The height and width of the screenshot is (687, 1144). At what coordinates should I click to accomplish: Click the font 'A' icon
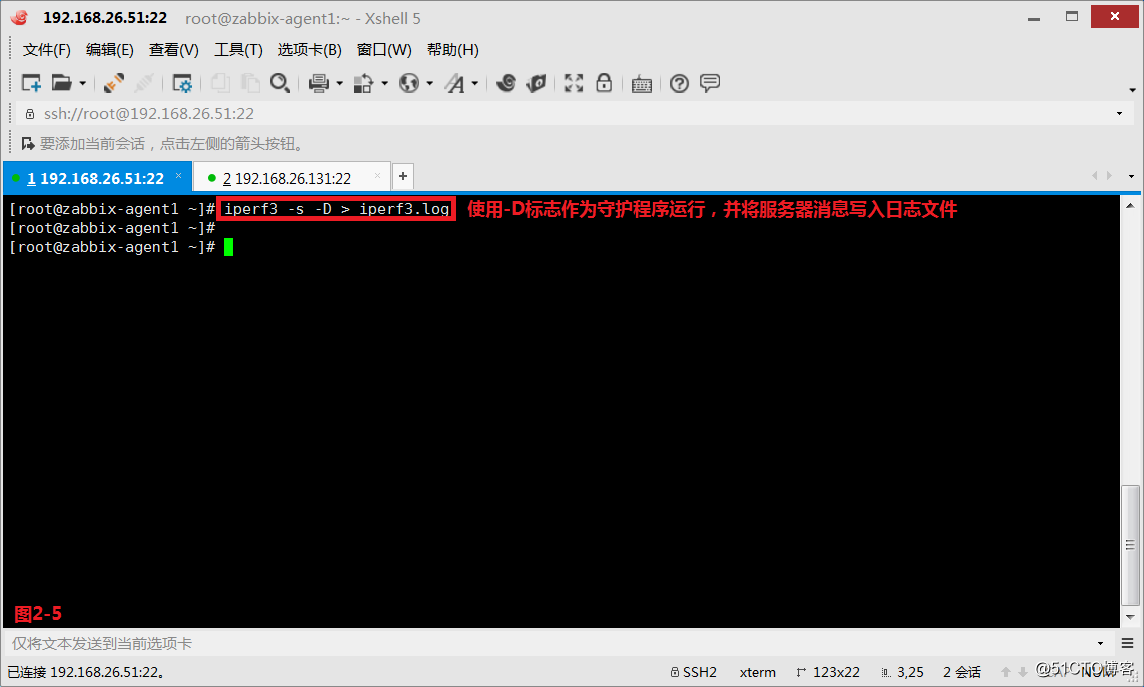point(455,83)
